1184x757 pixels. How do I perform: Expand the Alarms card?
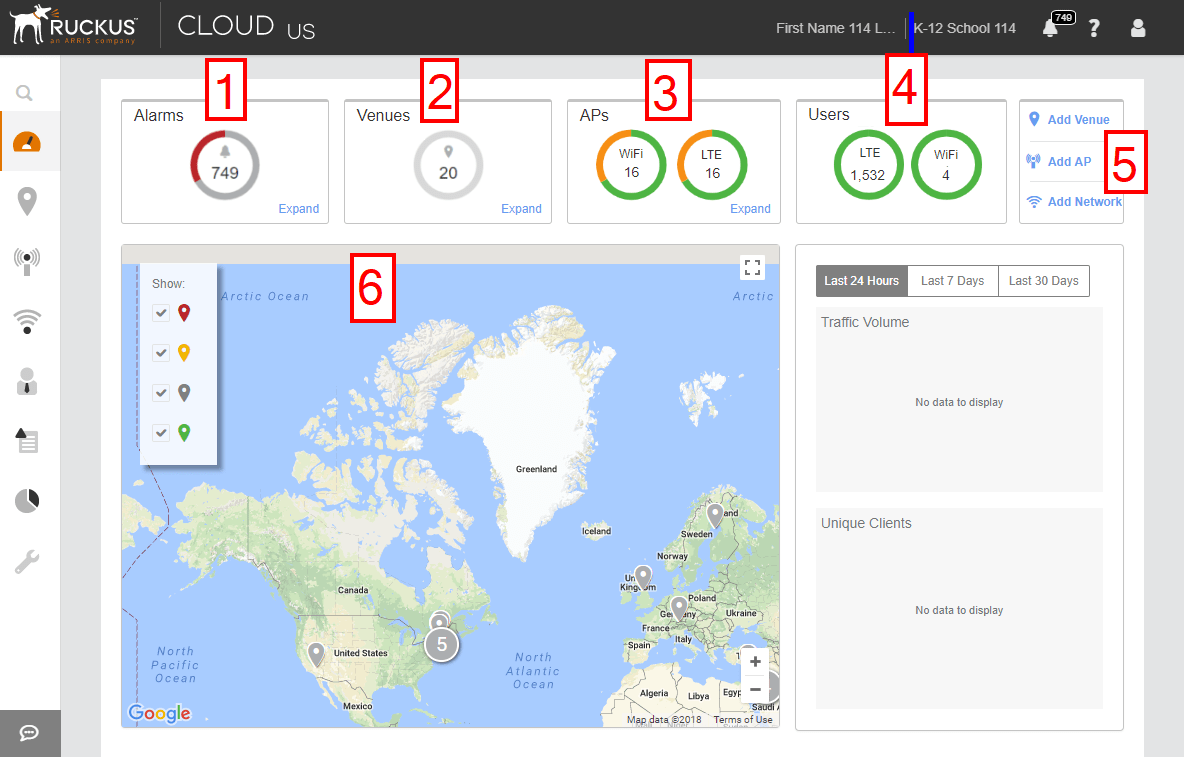pyautogui.click(x=299, y=208)
